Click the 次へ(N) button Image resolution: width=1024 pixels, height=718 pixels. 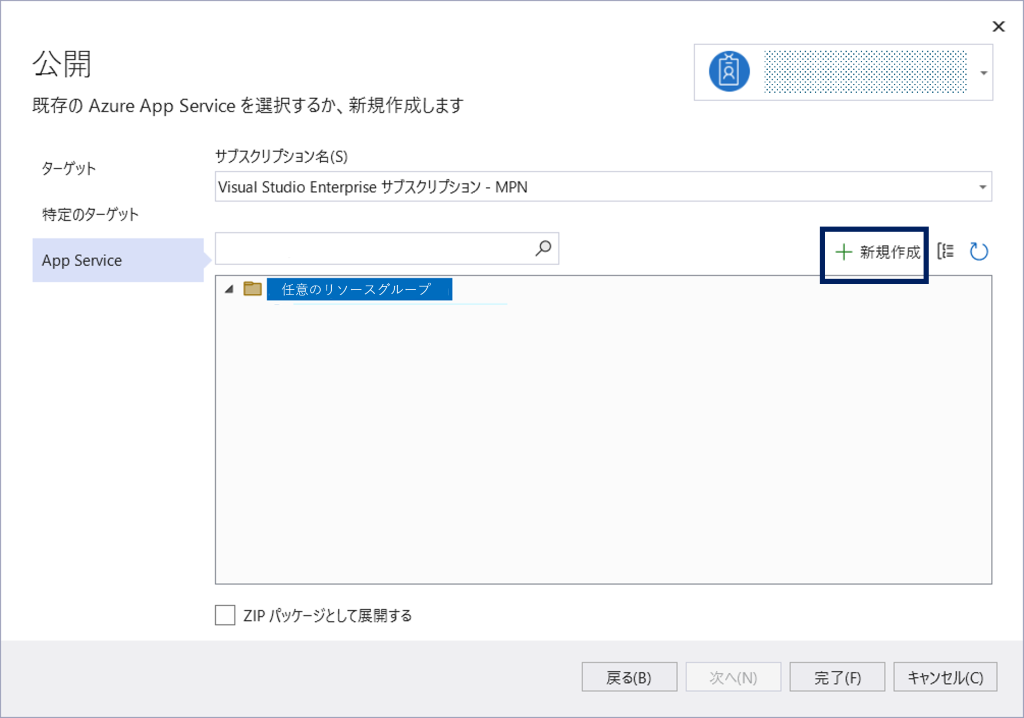[733, 677]
